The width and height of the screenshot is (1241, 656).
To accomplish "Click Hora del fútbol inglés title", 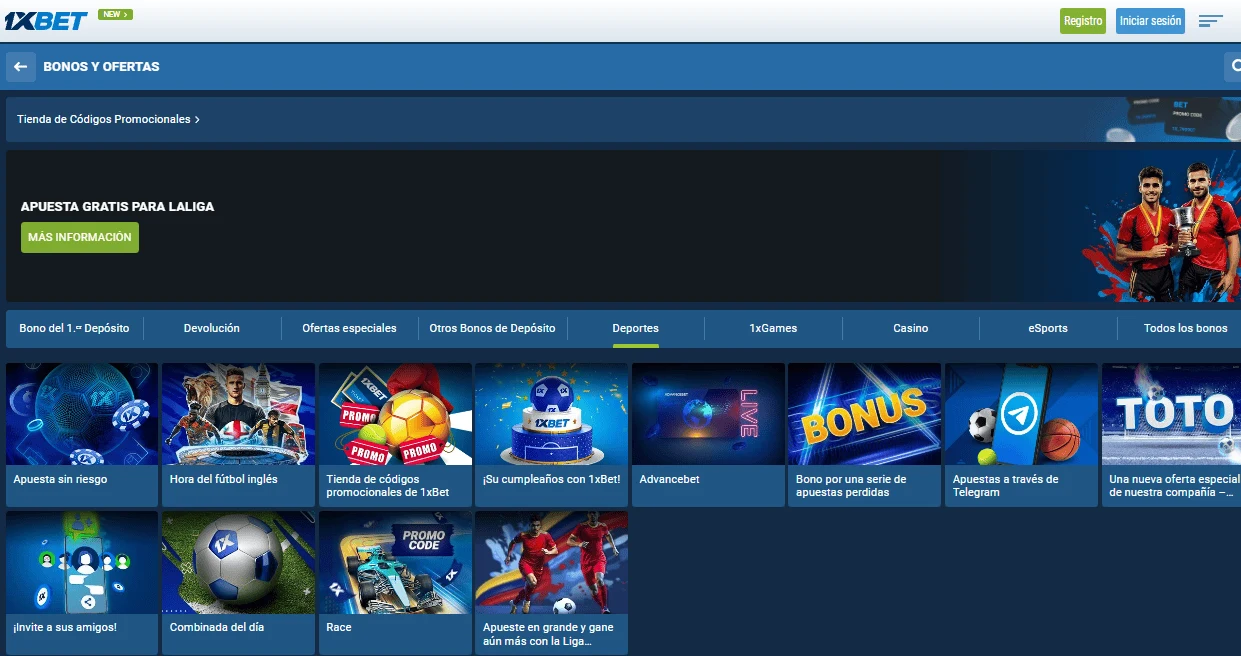I will (224, 480).
